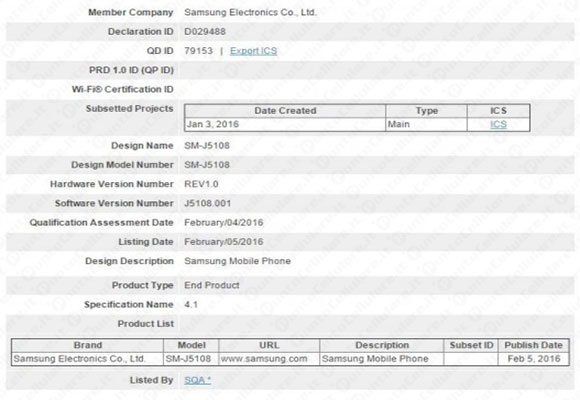Image resolution: width=580 pixels, height=400 pixels.
Task: Click End Product value
Action: point(212,285)
